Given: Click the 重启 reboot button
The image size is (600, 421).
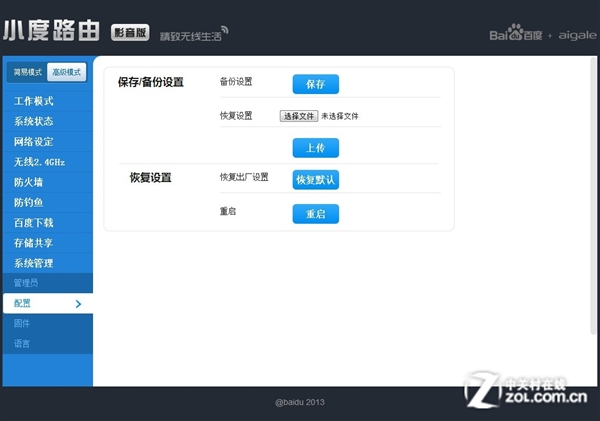Looking at the screenshot, I should coord(316,214).
